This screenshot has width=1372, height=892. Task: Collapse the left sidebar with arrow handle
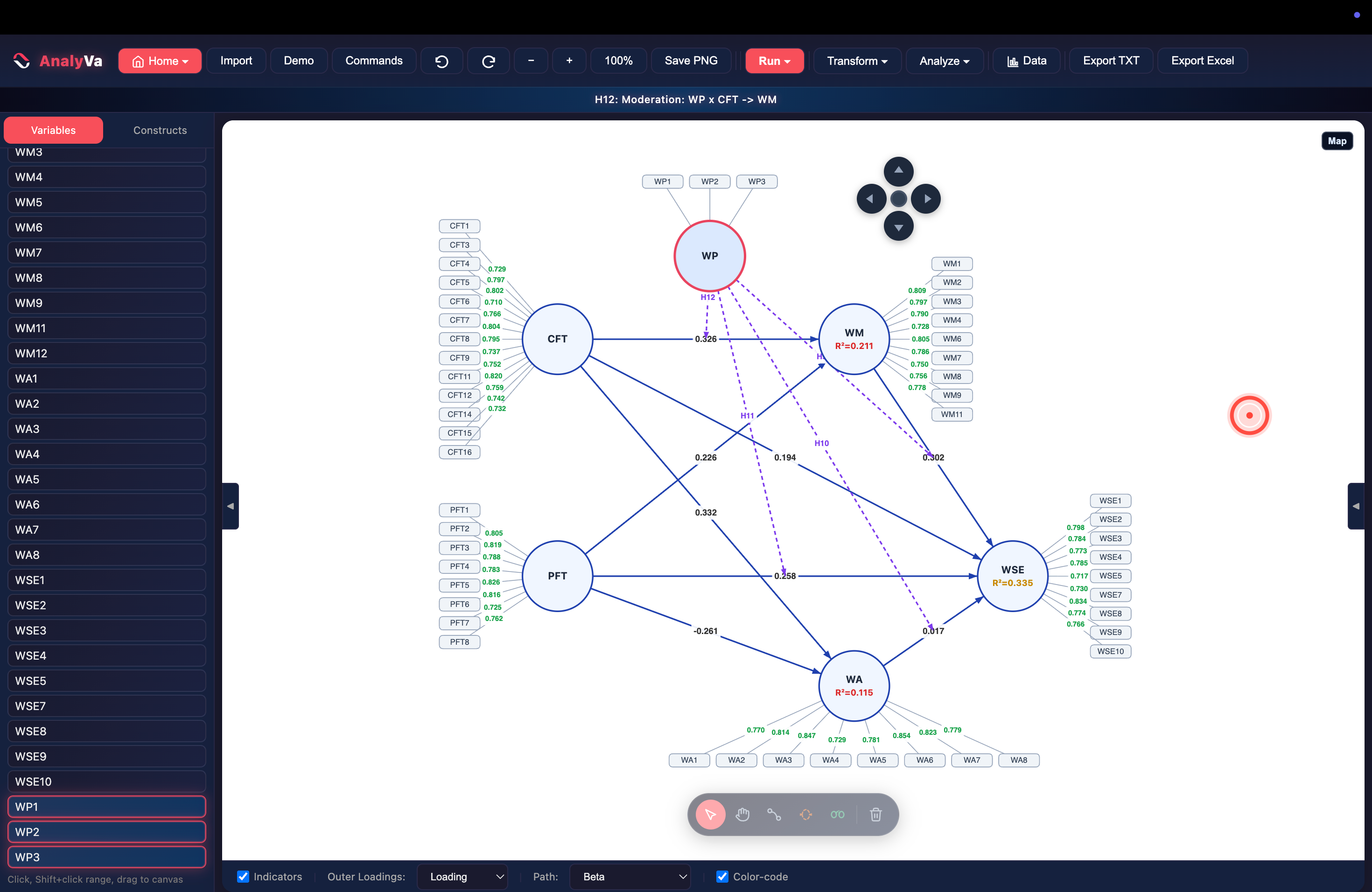(x=230, y=506)
